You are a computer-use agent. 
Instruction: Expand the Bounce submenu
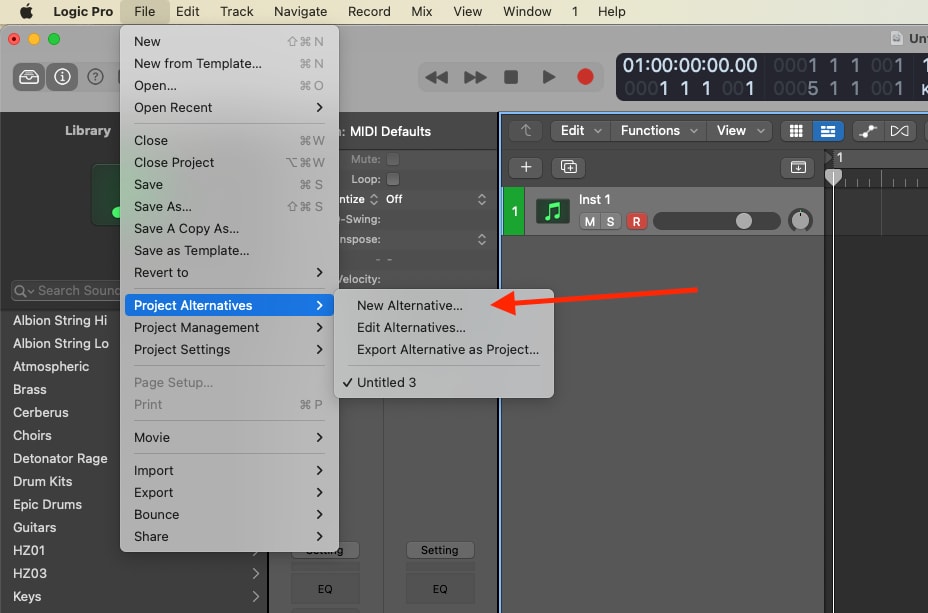click(x=229, y=515)
